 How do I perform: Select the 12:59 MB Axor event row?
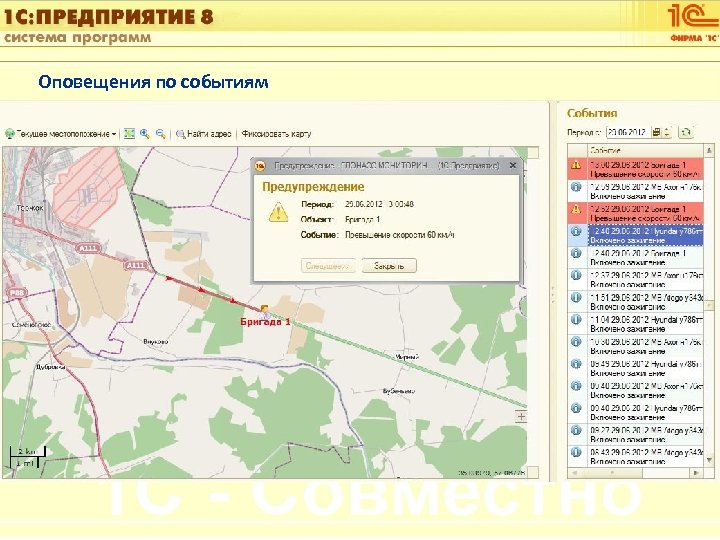click(x=635, y=191)
